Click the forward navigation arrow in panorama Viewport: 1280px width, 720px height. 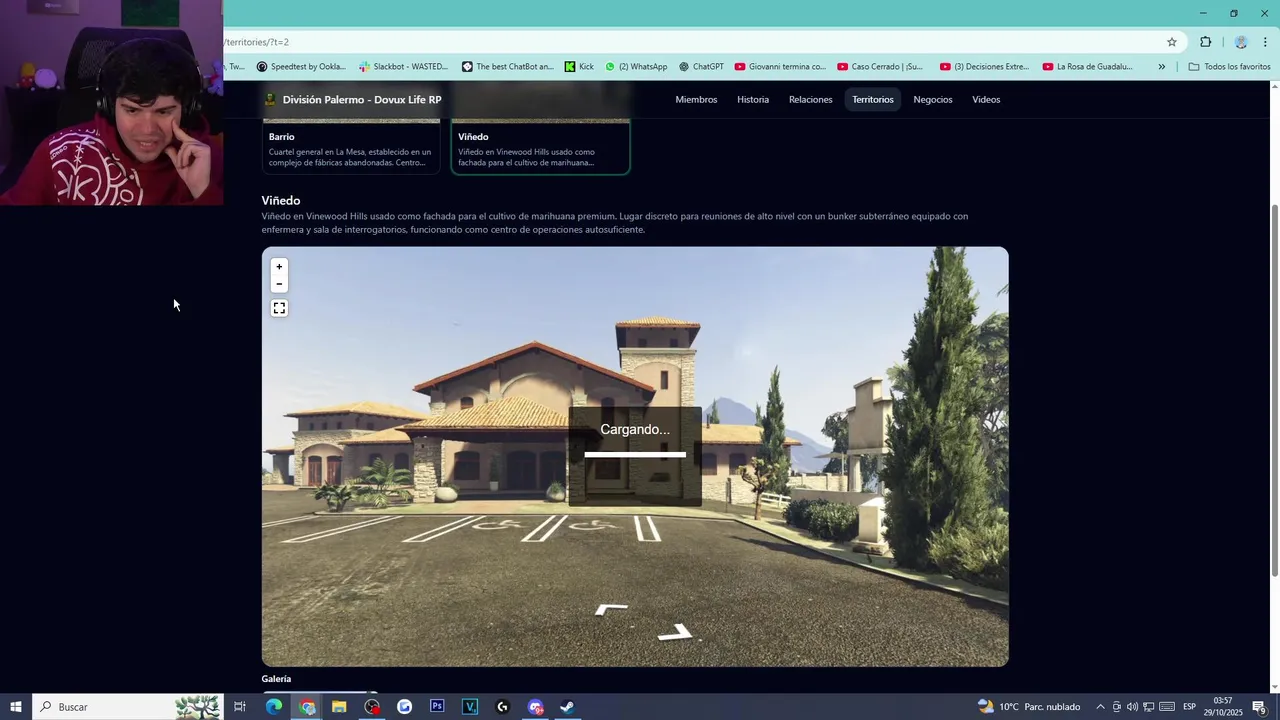pos(611,609)
